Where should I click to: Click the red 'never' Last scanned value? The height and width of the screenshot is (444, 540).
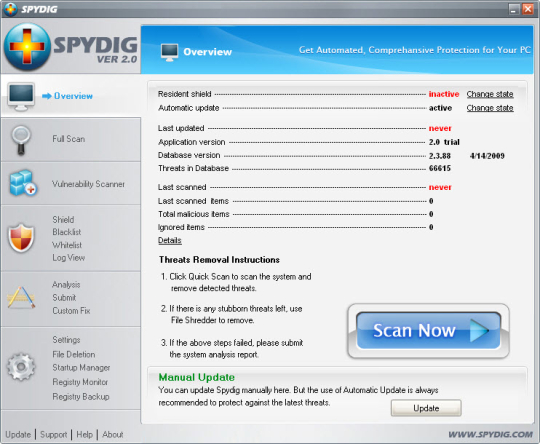(x=440, y=187)
